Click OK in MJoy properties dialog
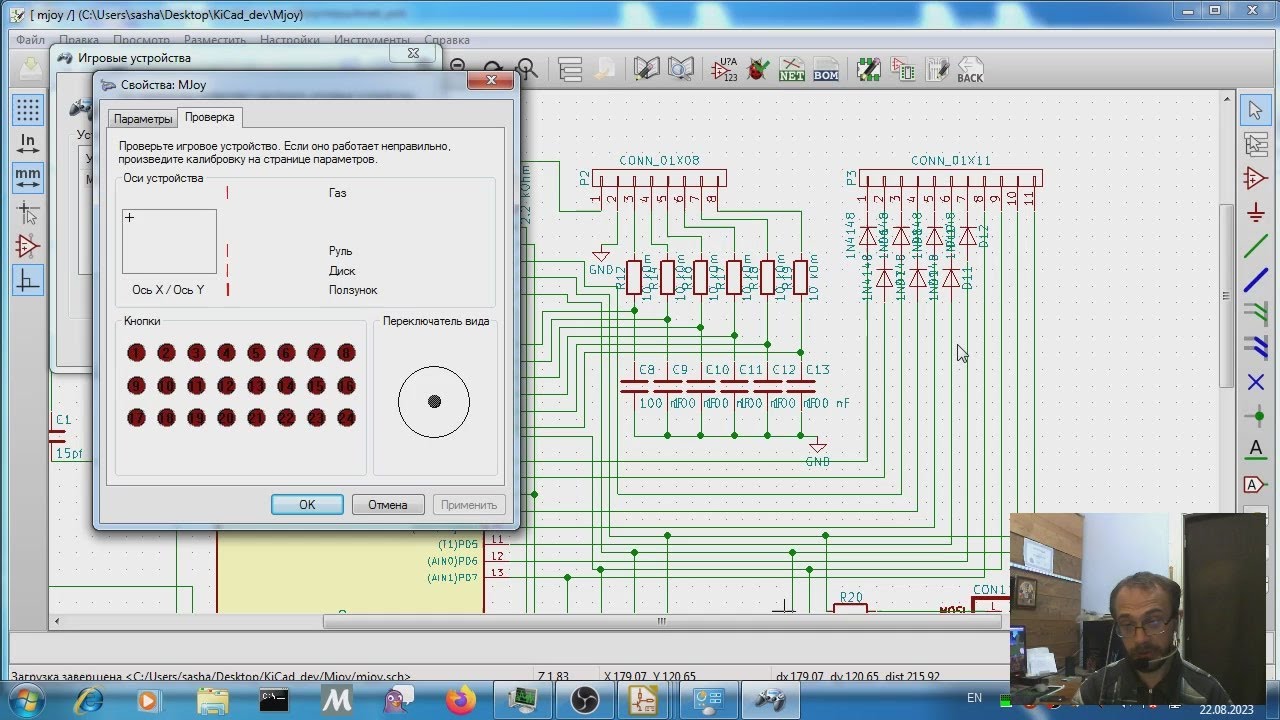 coord(307,505)
